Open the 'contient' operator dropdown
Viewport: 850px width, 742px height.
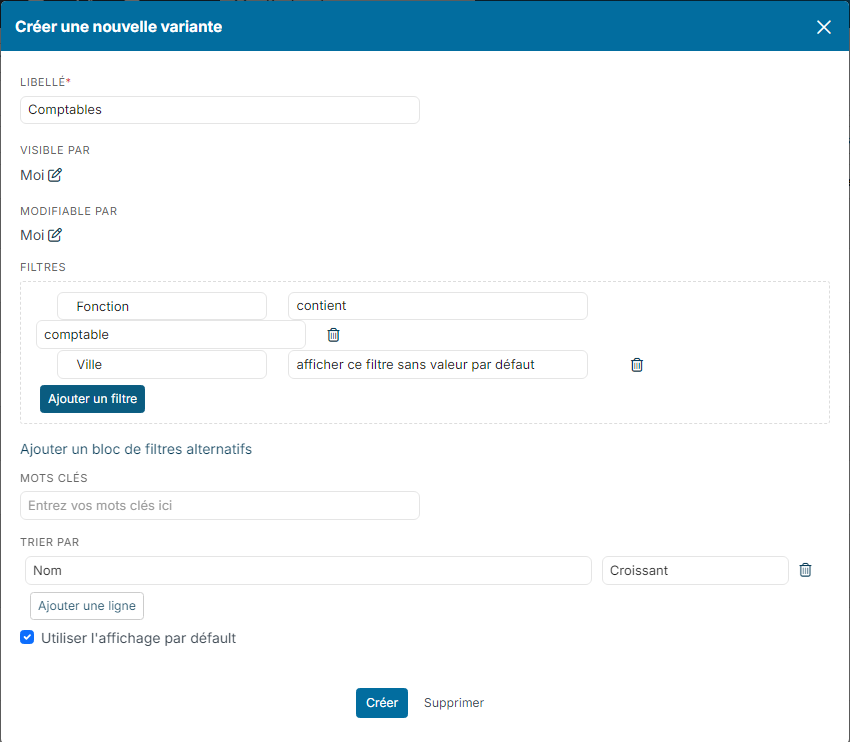coord(437,306)
